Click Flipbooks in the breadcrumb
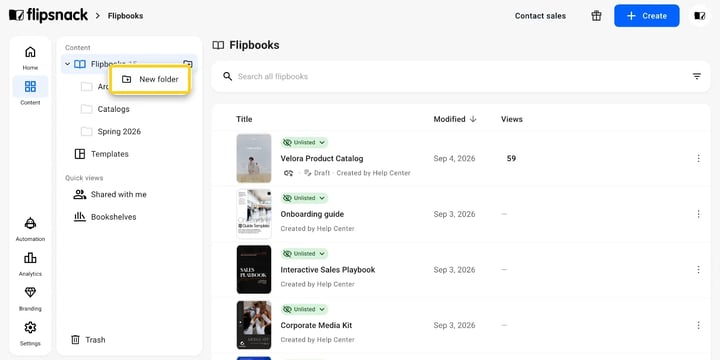 pos(125,16)
